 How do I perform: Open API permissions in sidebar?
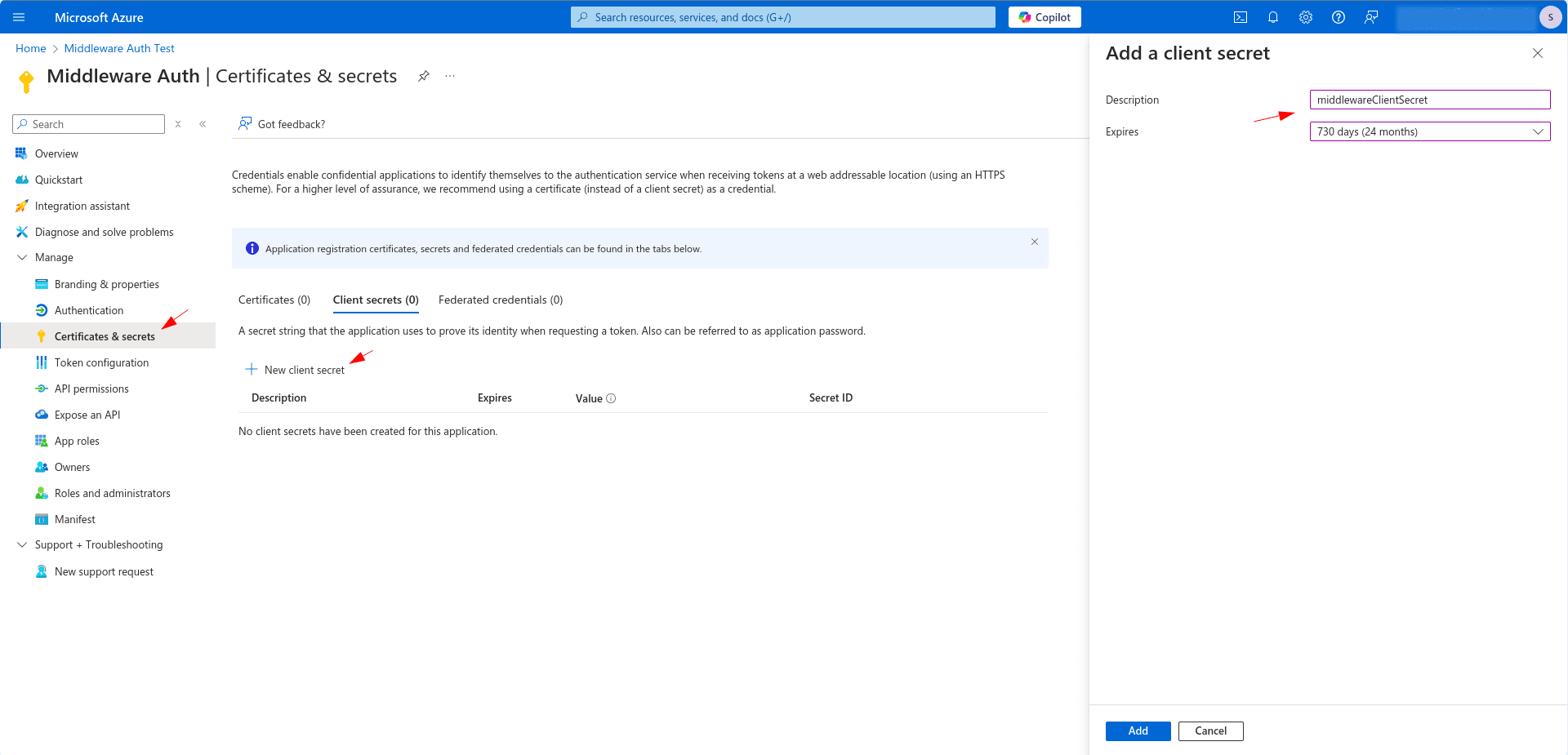coord(91,389)
